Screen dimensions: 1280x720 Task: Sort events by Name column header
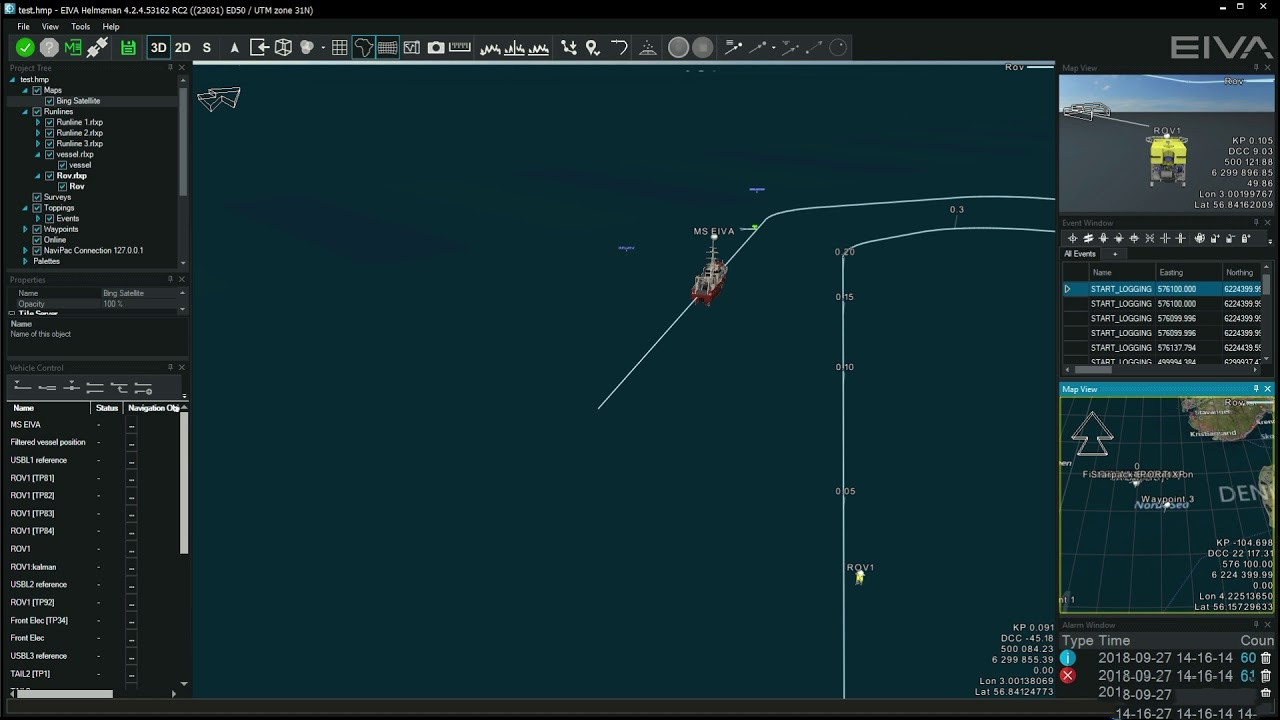coord(1101,272)
